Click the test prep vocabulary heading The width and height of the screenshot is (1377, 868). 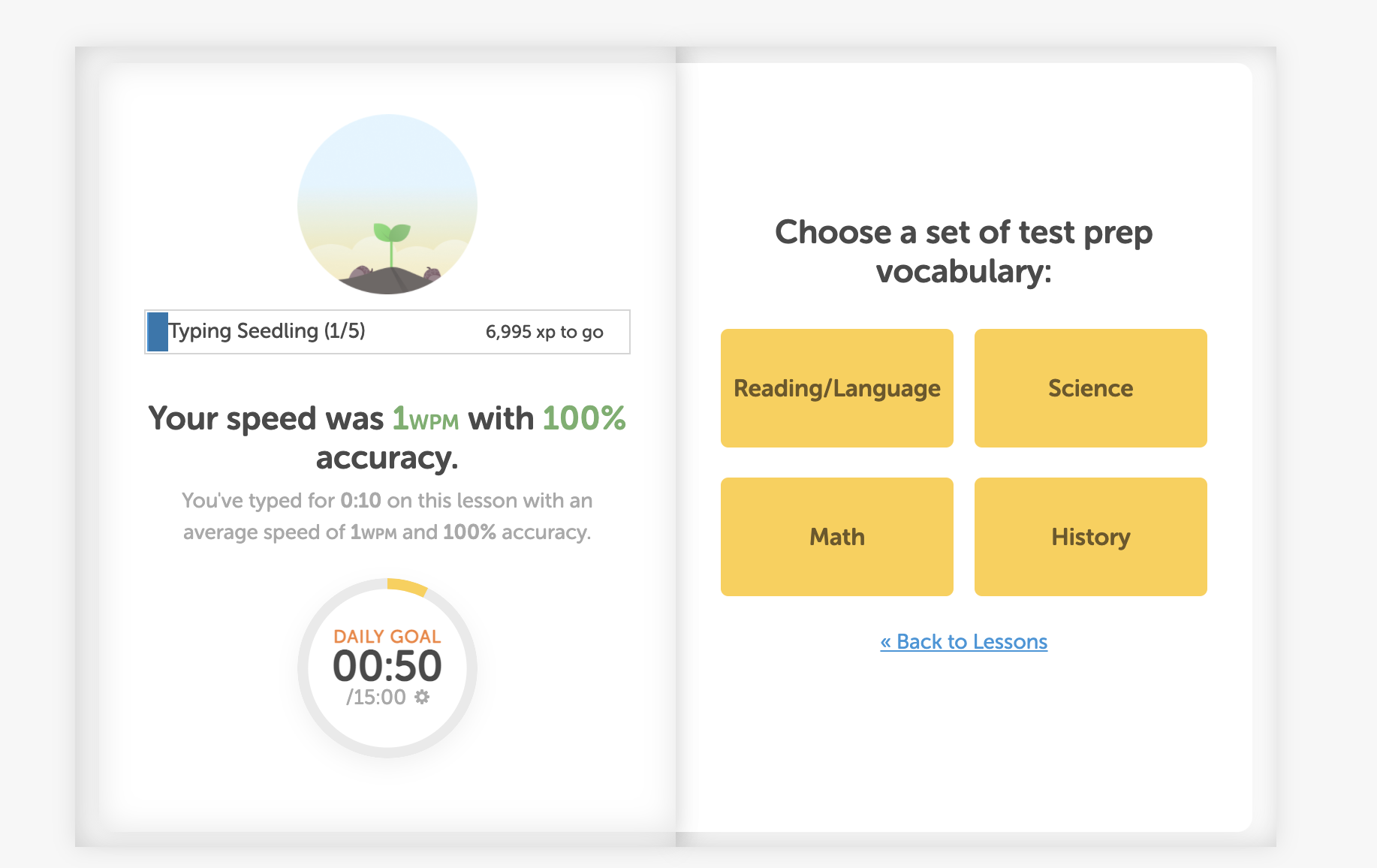pyautogui.click(x=964, y=252)
